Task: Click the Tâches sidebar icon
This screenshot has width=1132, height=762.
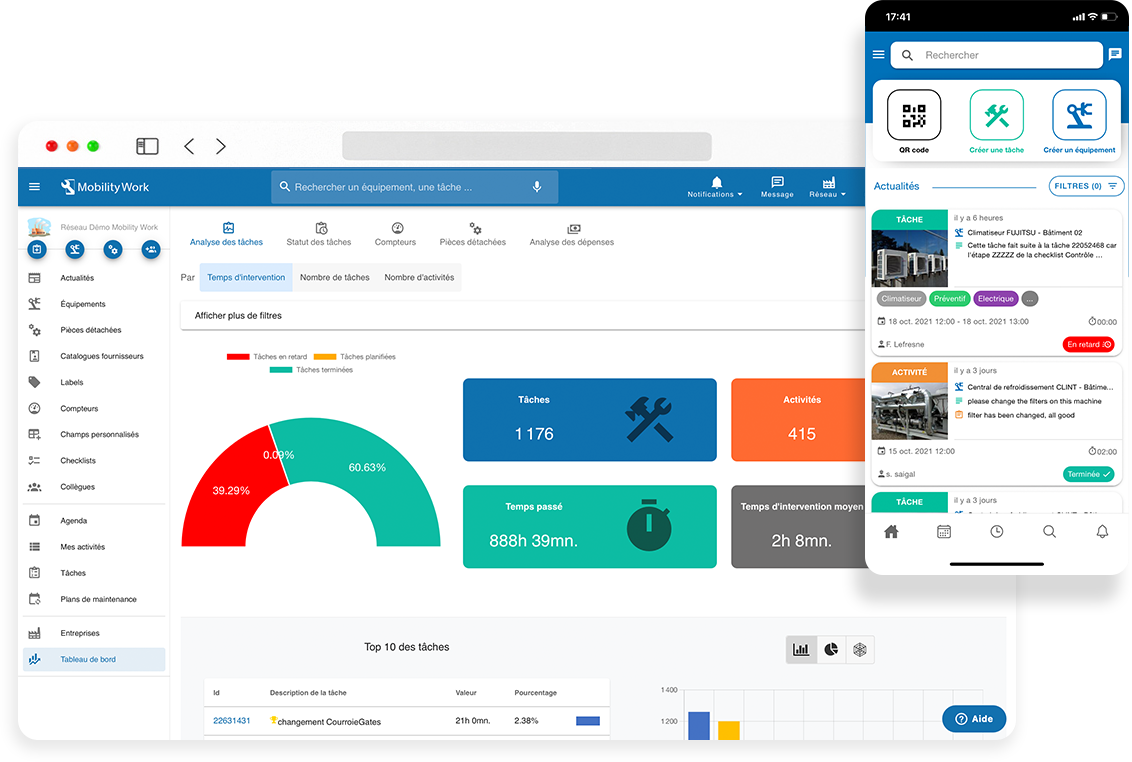Action: (34, 573)
